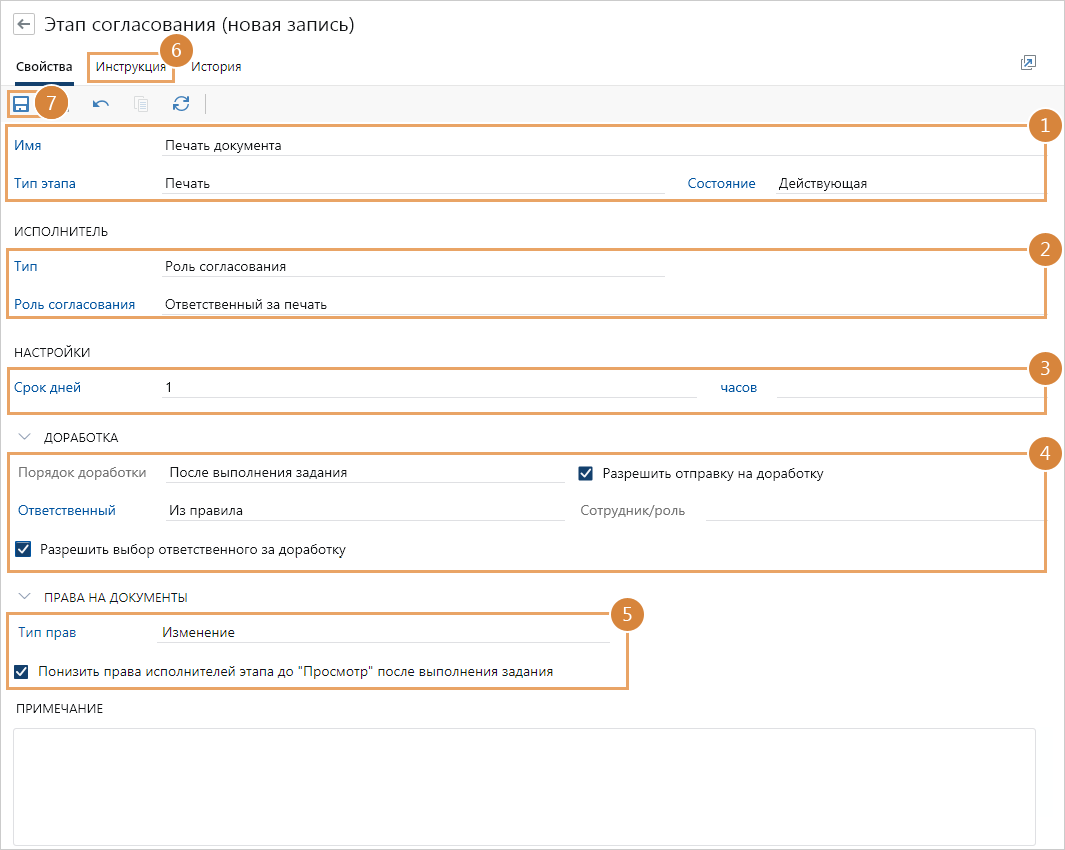Uncheck "Разрешить выбор ответственного за доработку"

[24, 549]
